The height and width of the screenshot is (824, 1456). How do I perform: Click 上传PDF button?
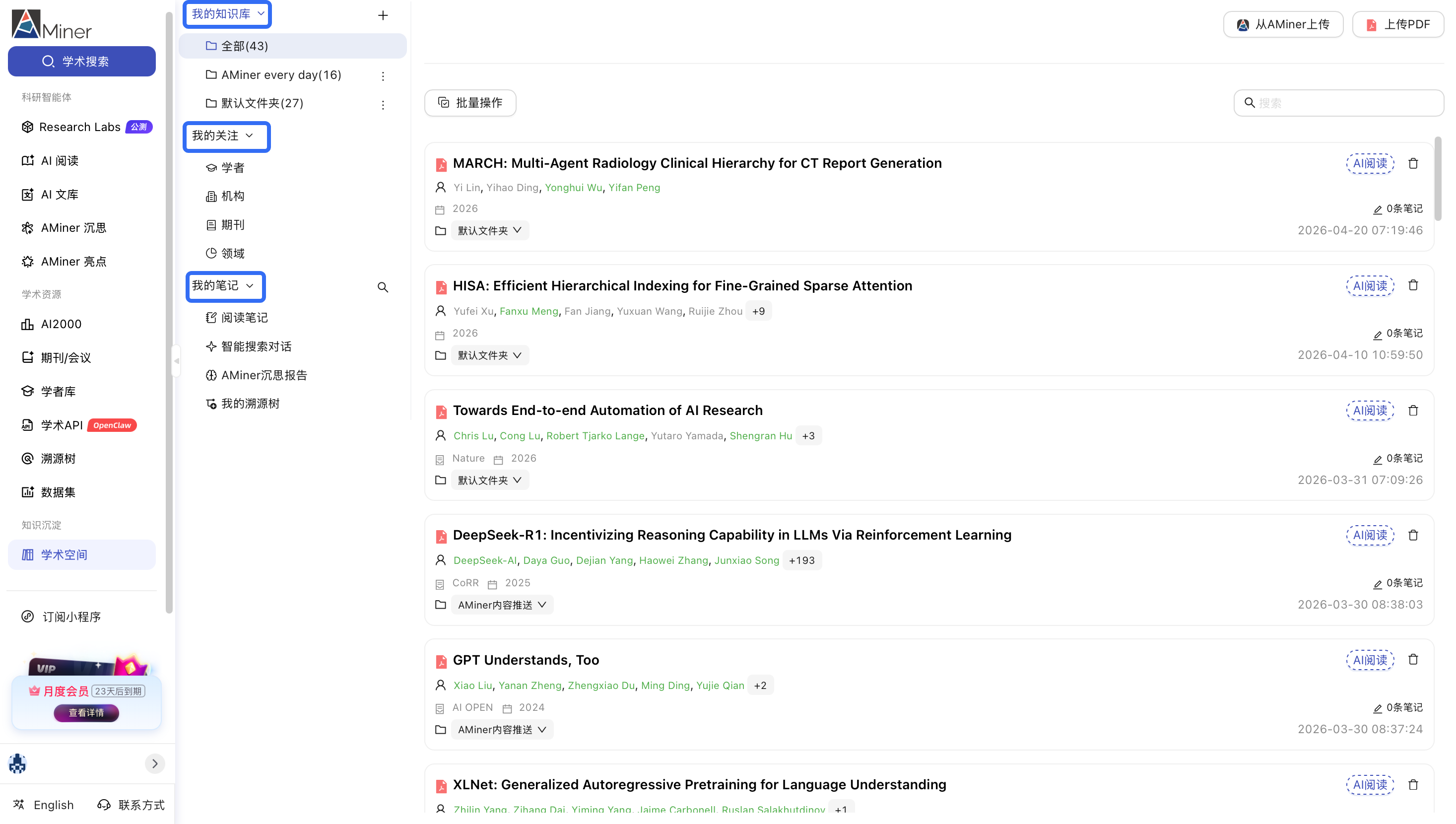[1398, 24]
